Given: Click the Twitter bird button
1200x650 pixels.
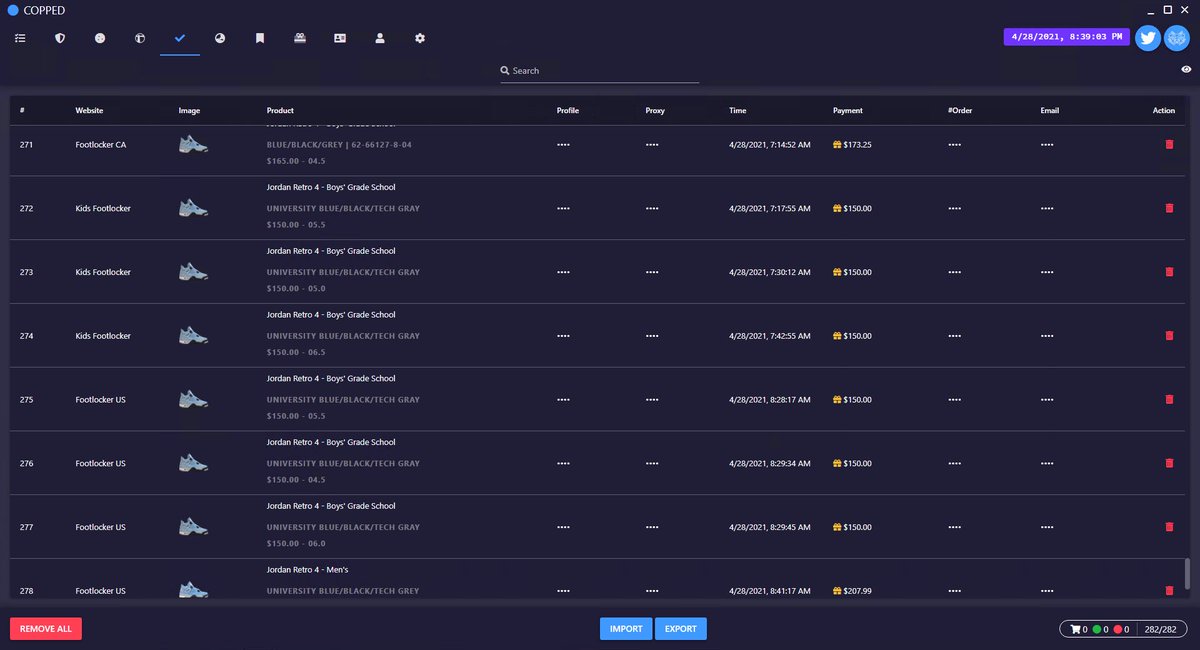Looking at the screenshot, I should coord(1148,38).
